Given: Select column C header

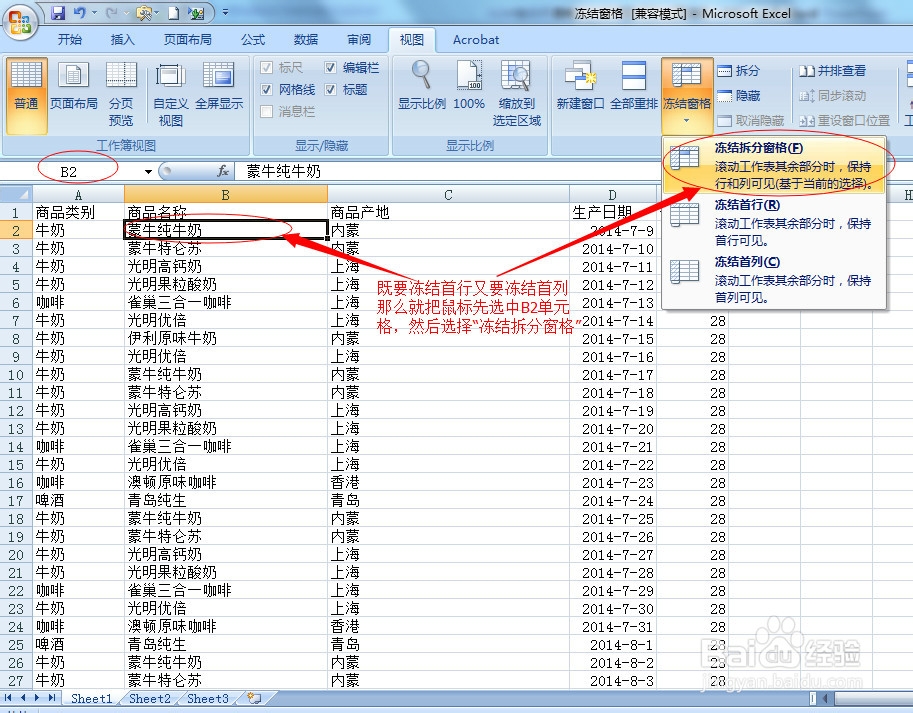Looking at the screenshot, I should [x=448, y=194].
